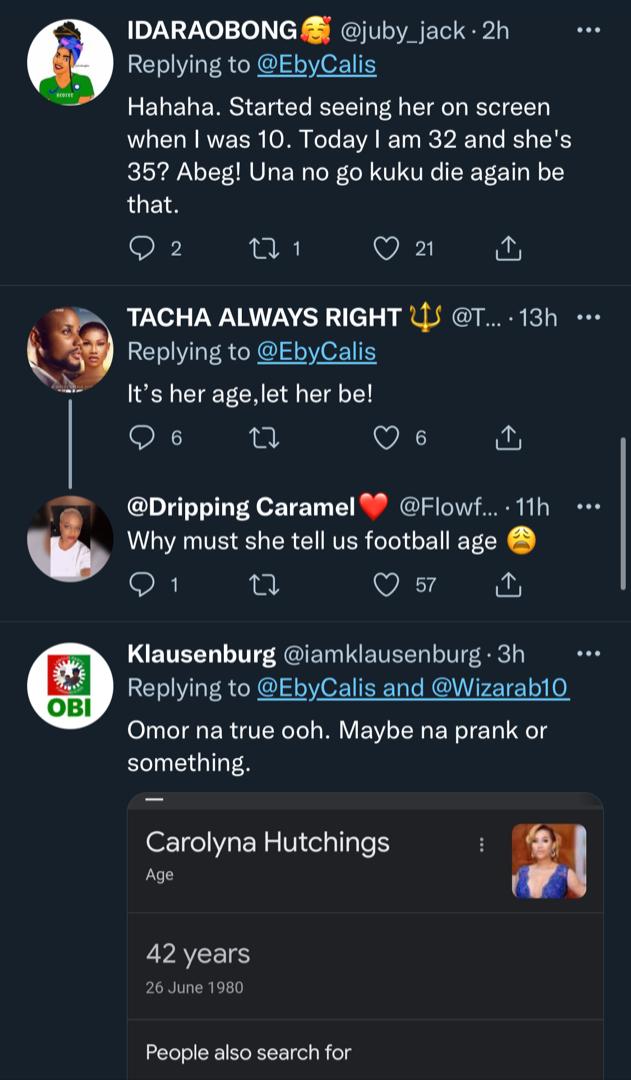Open more options on Klausenburg's tweet
631x1080 pixels.
(x=590, y=655)
